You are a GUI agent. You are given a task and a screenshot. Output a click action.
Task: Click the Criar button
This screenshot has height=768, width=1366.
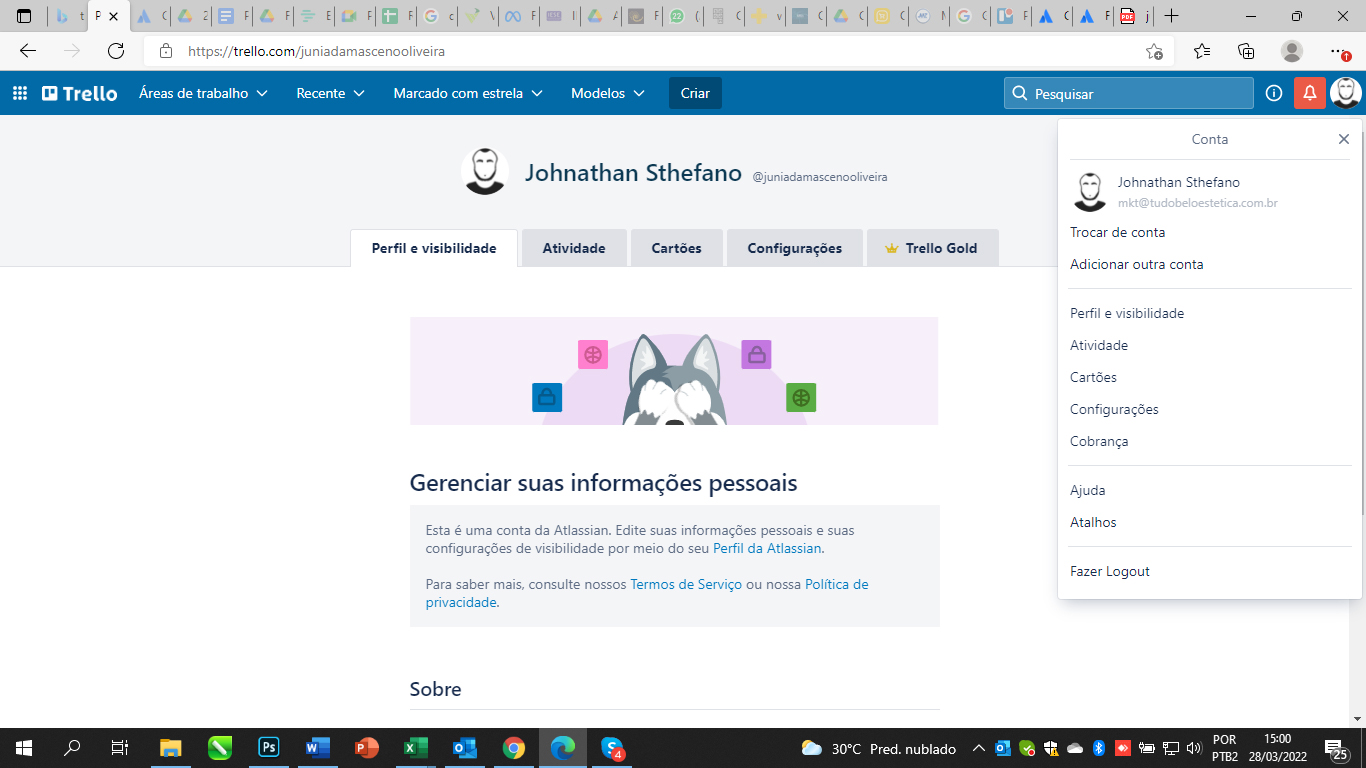(695, 93)
